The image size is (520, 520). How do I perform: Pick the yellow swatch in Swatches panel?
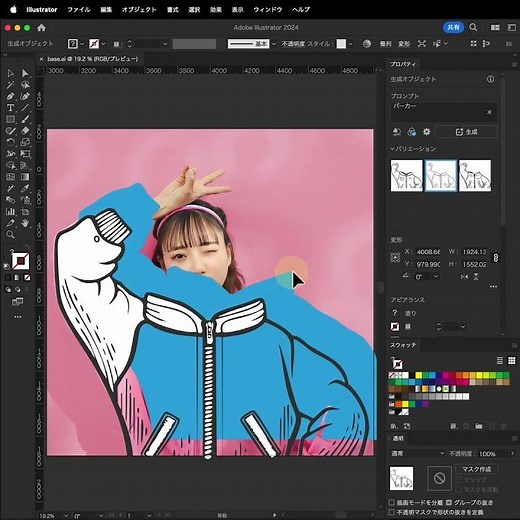click(x=419, y=375)
